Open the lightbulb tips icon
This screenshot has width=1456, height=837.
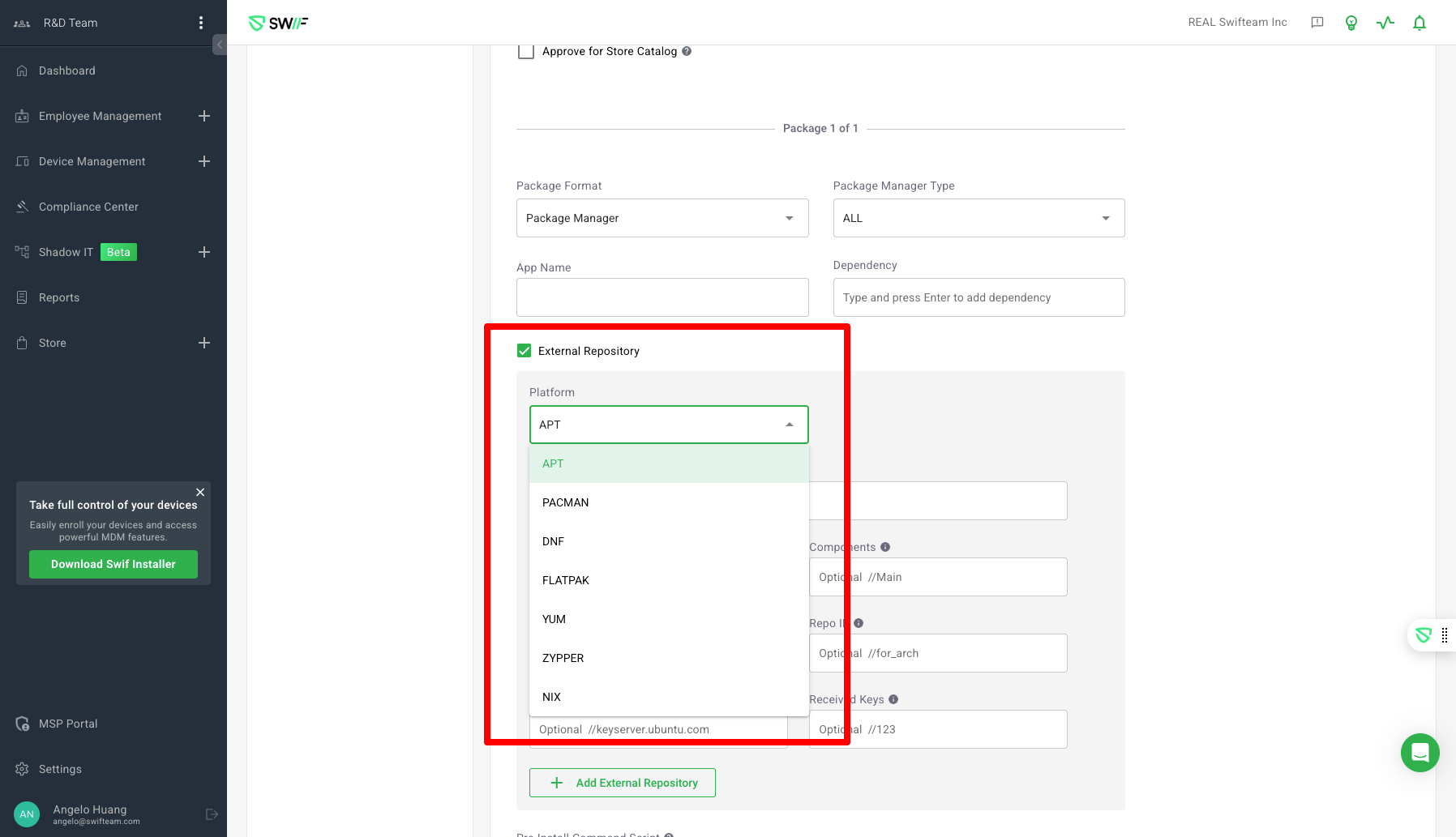[1351, 23]
